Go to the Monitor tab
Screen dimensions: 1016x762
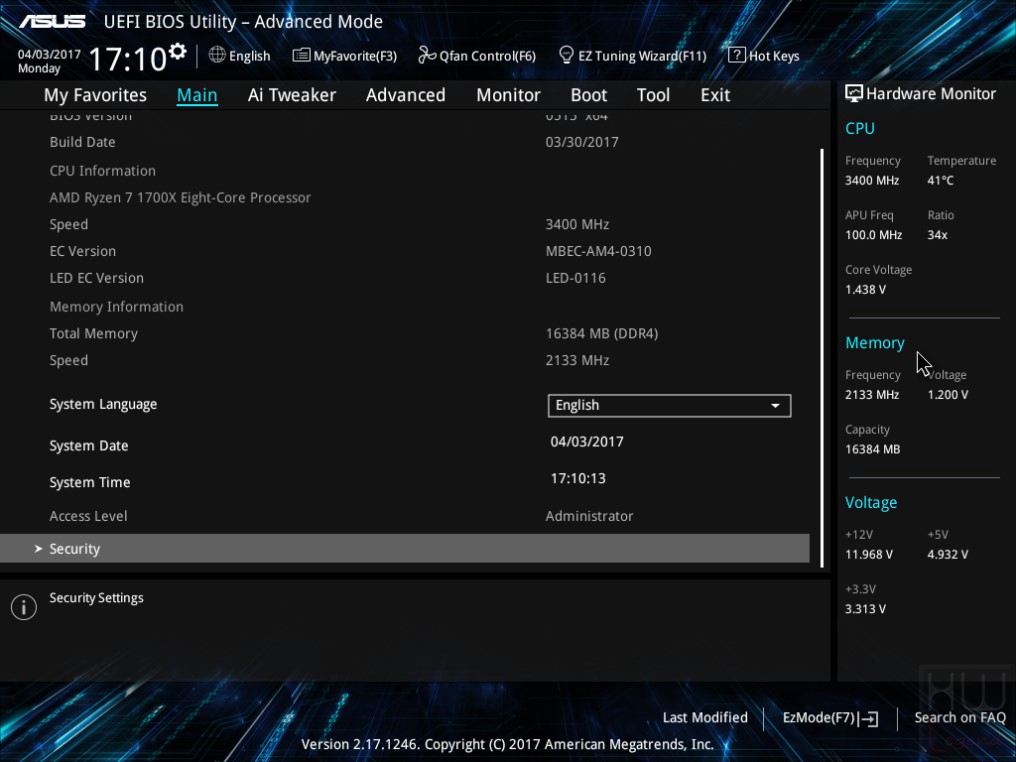pyautogui.click(x=508, y=95)
